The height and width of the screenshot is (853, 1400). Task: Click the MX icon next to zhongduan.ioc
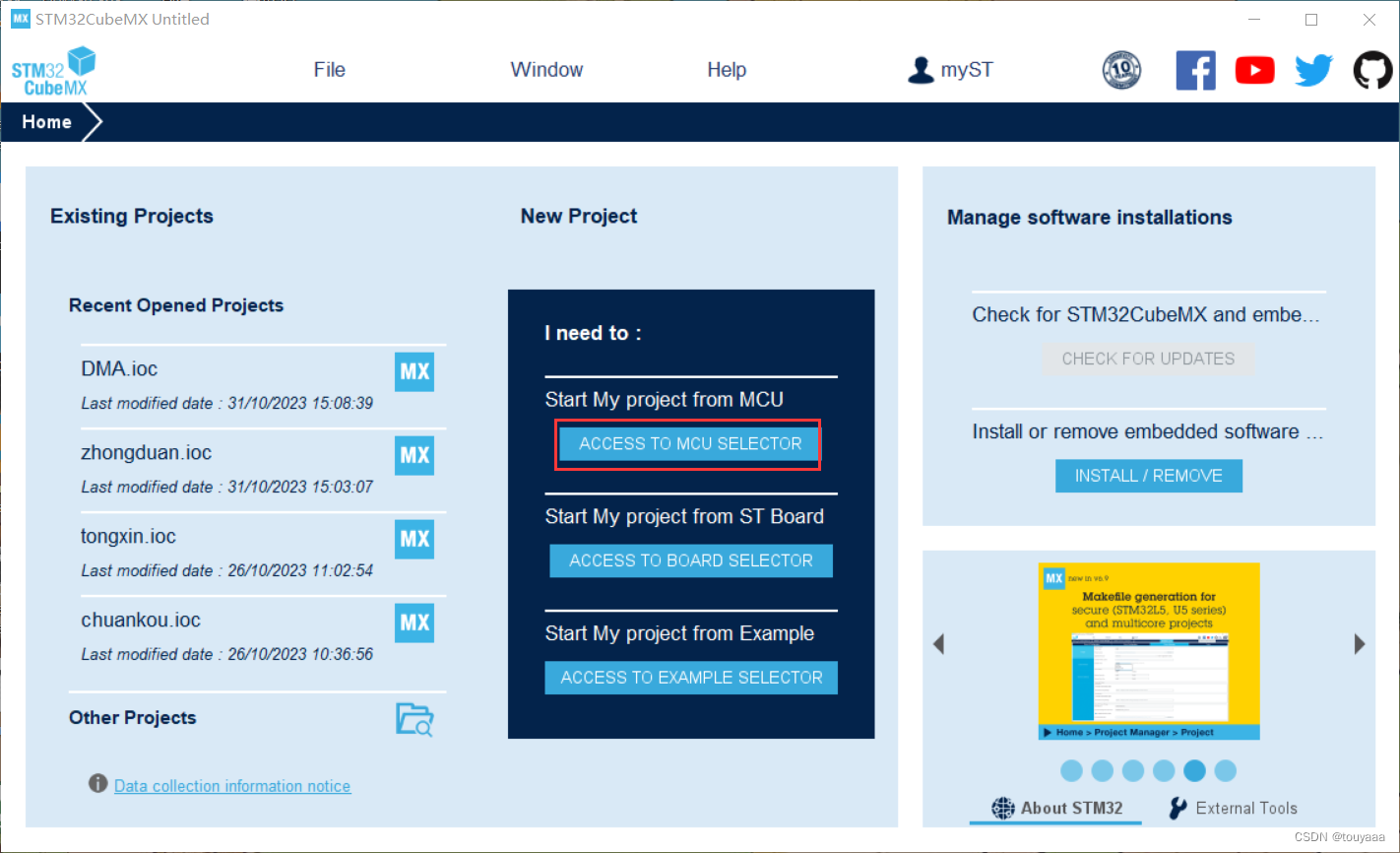pyautogui.click(x=414, y=456)
